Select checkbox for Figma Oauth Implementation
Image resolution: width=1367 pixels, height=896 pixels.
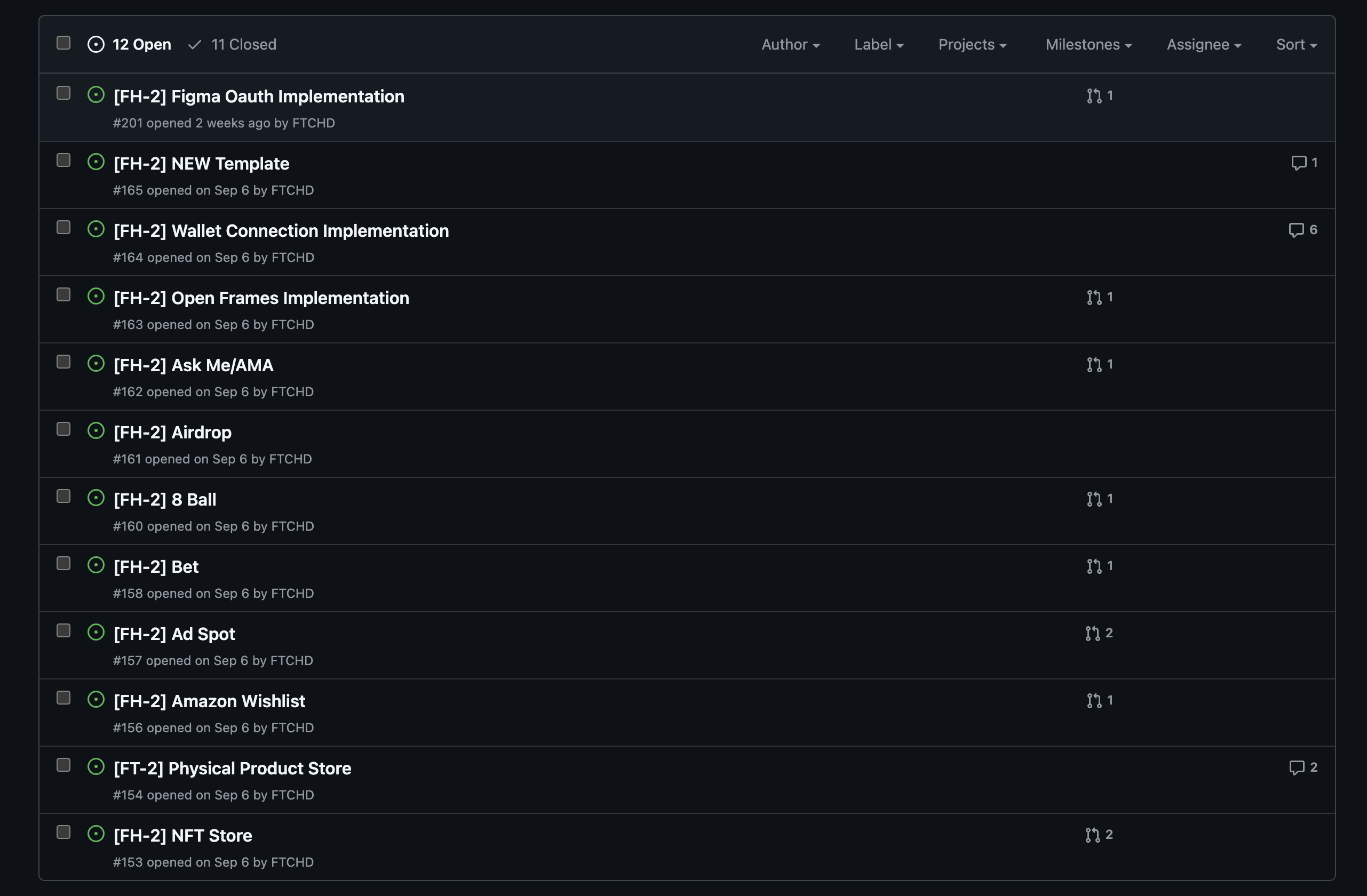63,93
